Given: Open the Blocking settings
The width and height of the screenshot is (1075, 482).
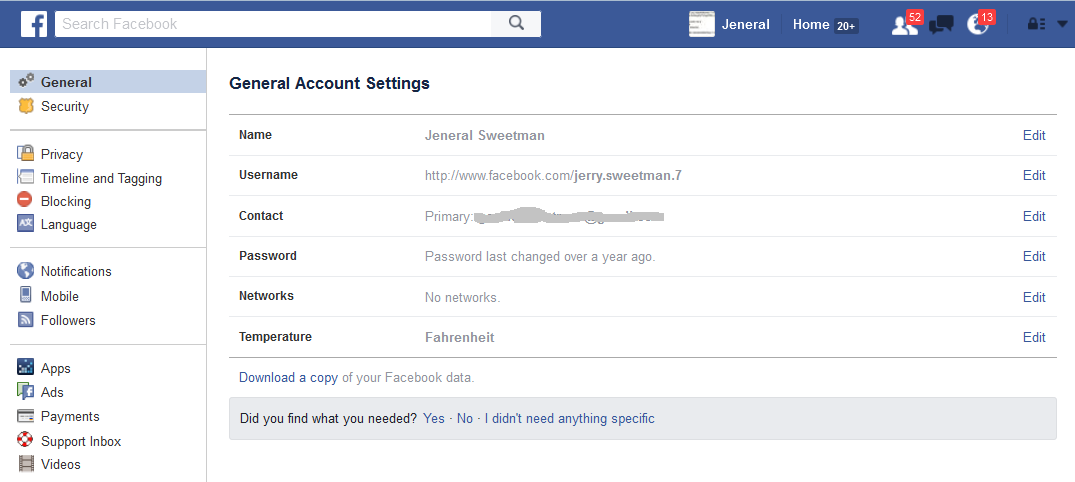Looking at the screenshot, I should click(x=65, y=201).
